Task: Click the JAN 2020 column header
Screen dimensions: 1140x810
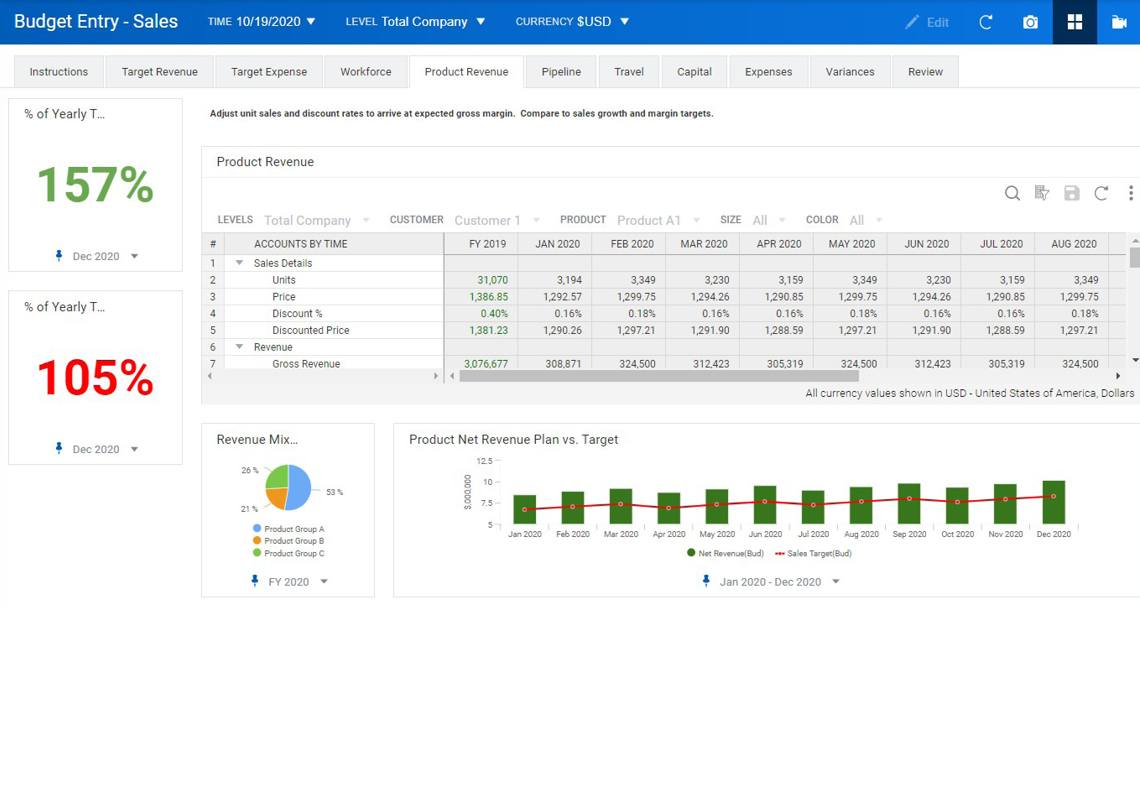Action: (557, 244)
